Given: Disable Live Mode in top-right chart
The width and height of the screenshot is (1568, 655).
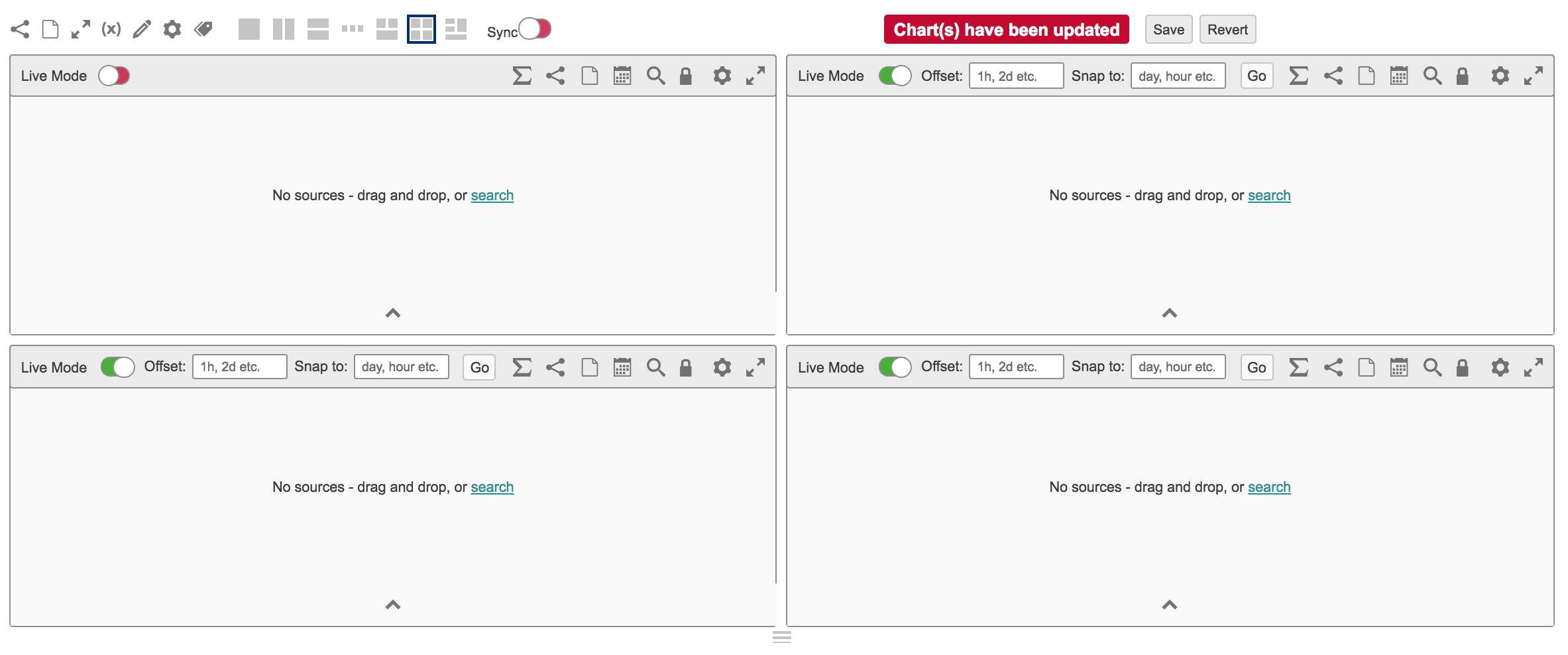Looking at the screenshot, I should [x=895, y=76].
